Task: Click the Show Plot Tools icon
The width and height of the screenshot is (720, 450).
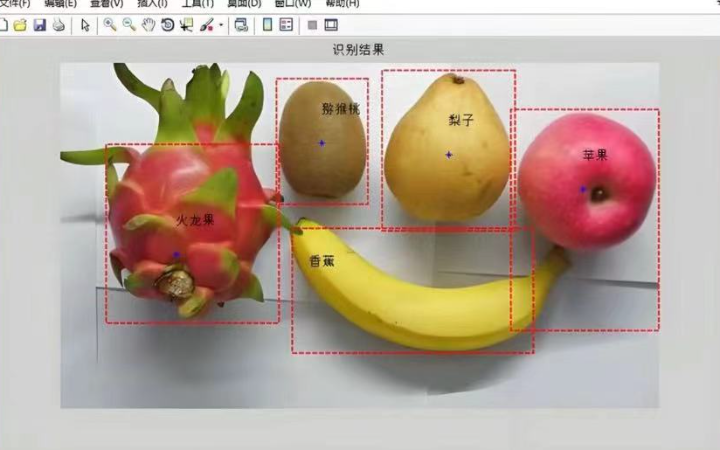Action: [331, 25]
